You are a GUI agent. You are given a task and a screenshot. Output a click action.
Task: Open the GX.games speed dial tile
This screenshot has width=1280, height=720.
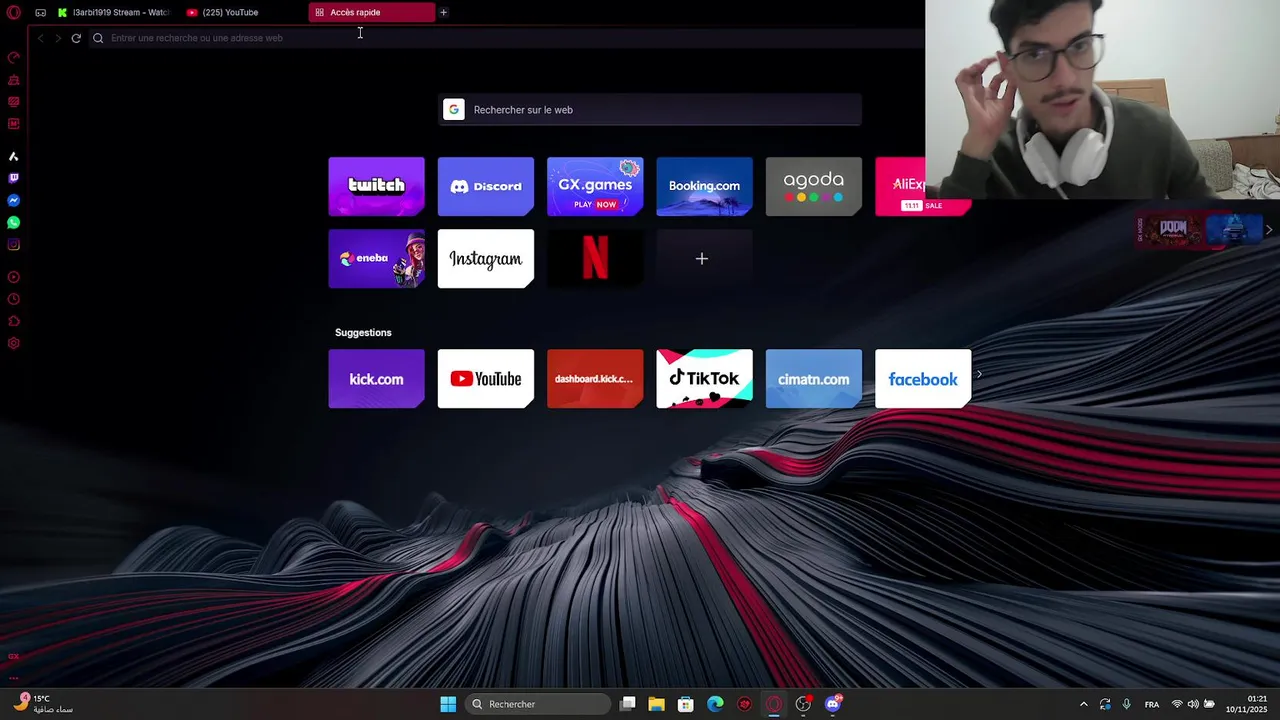(595, 186)
